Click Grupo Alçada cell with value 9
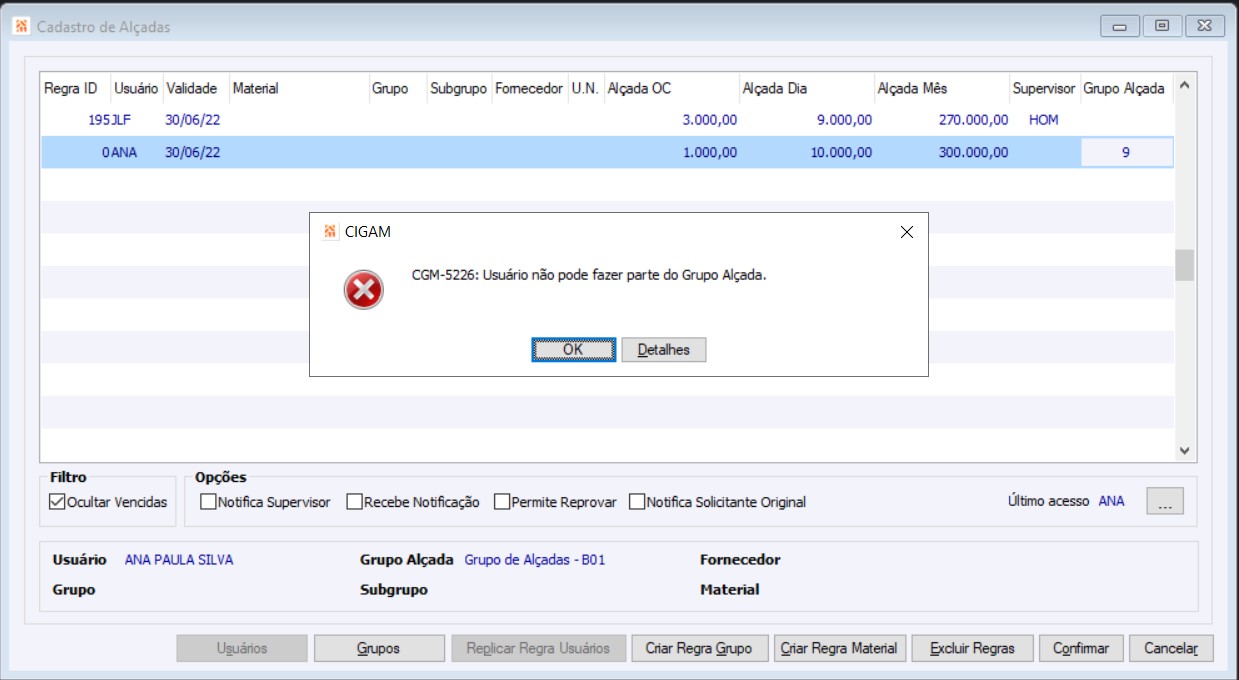Viewport: 1239px width, 680px height. click(1126, 153)
